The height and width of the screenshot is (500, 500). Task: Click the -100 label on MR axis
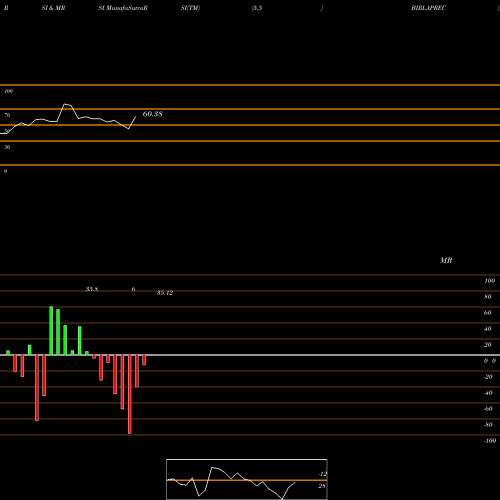[490, 441]
